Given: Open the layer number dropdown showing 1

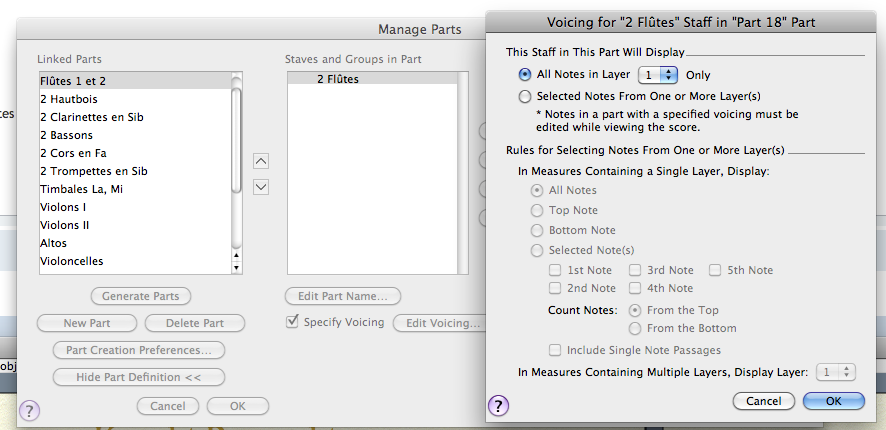Looking at the screenshot, I should point(658,75).
